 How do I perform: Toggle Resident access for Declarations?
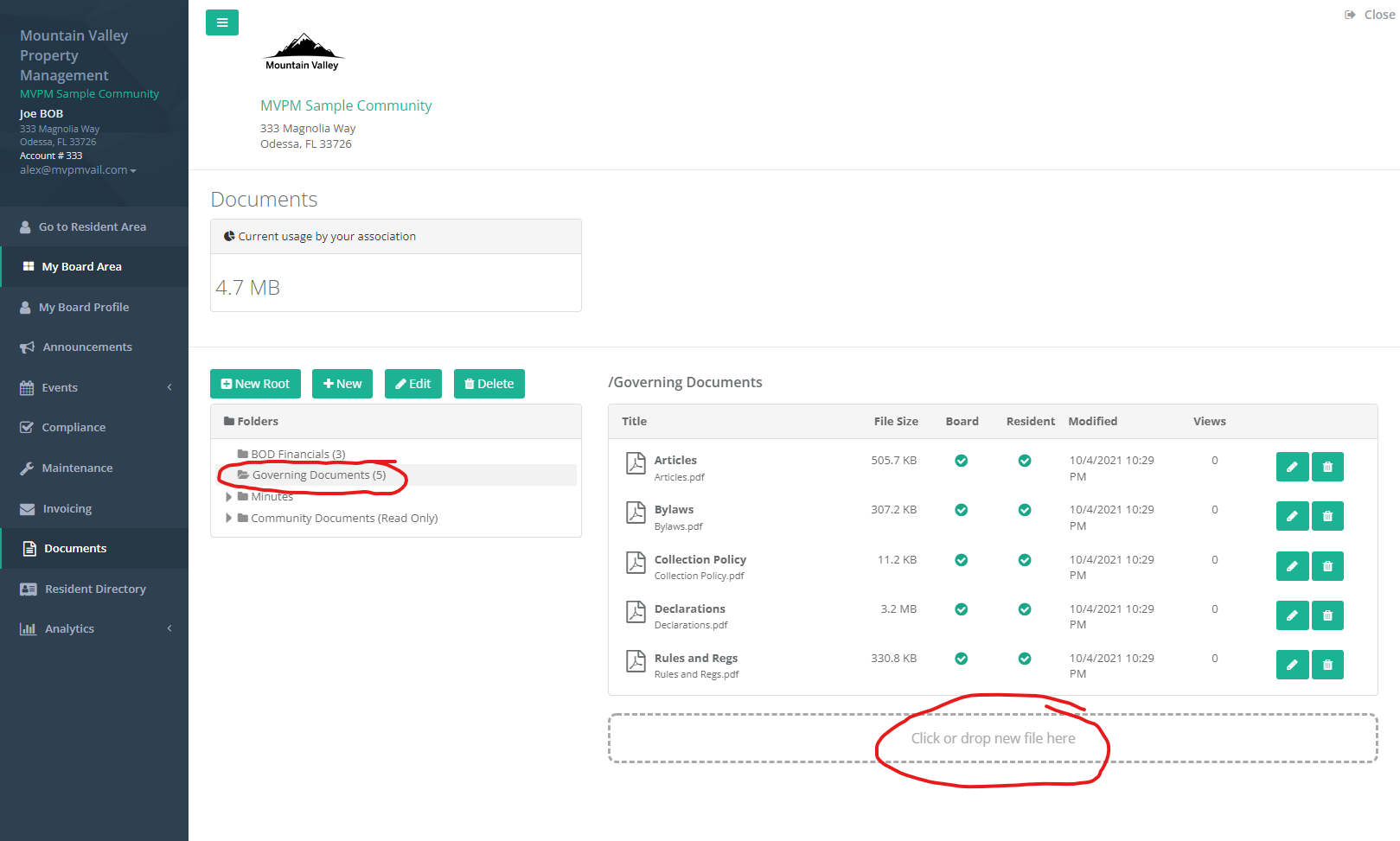click(1025, 609)
